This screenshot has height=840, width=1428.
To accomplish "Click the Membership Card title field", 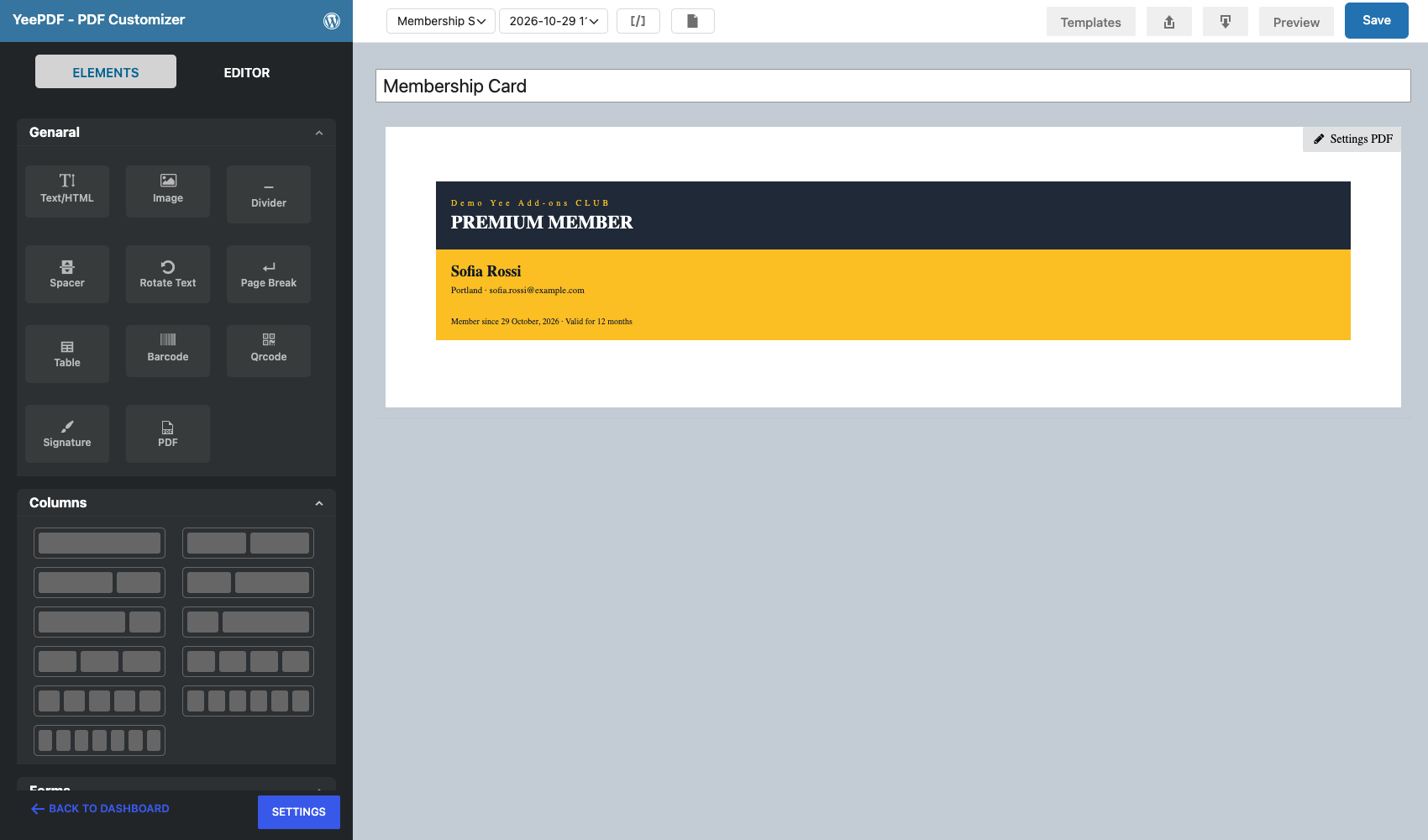I will (x=893, y=86).
